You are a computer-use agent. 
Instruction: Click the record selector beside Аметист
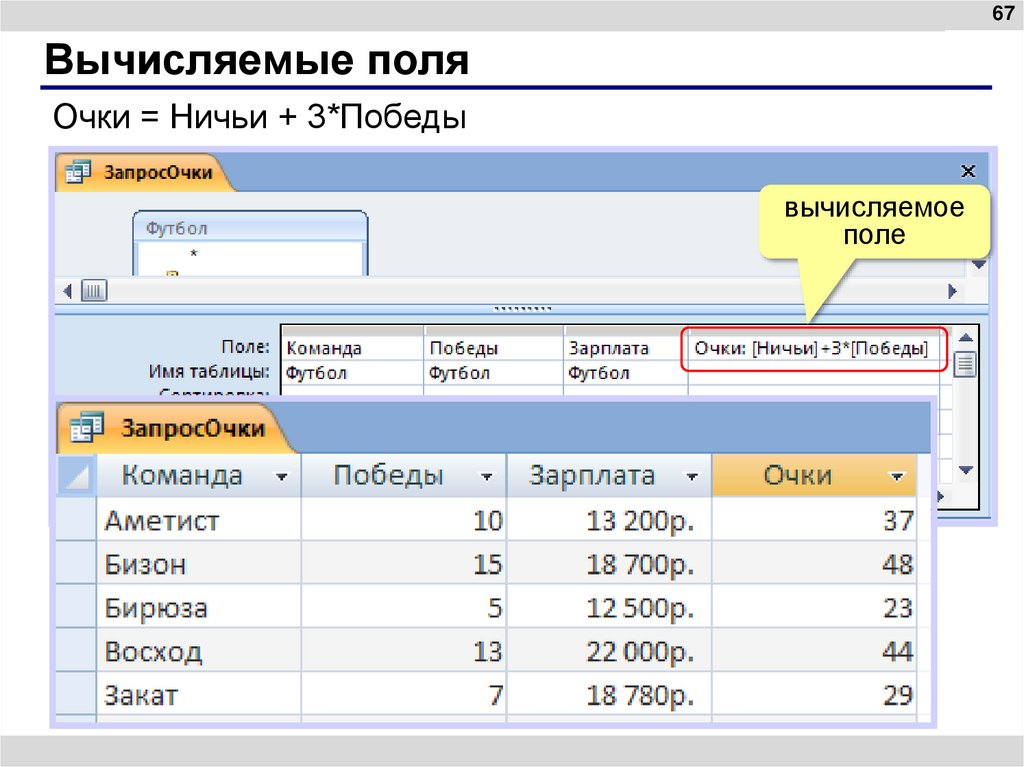[76, 520]
